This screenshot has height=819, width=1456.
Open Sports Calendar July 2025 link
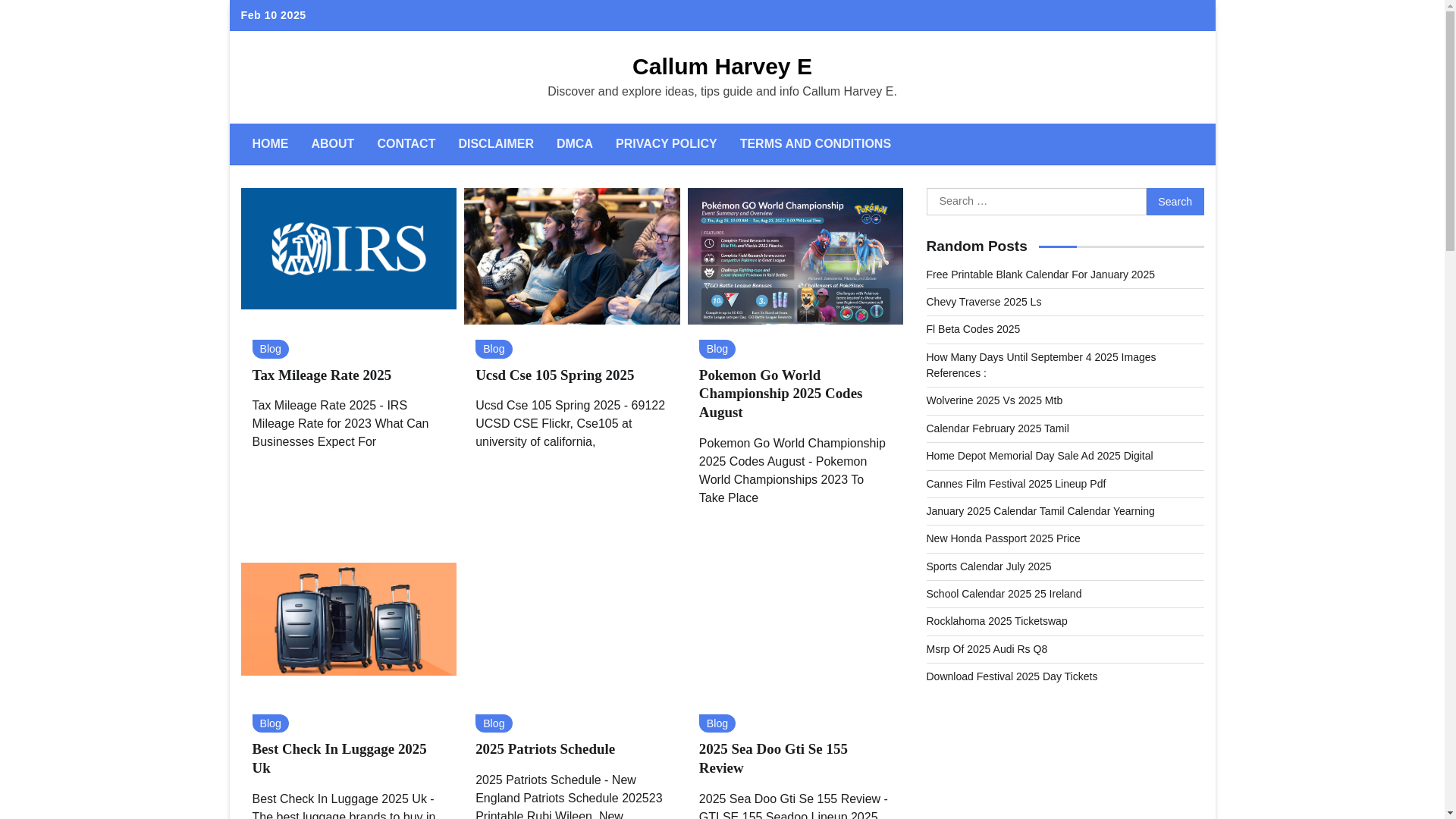coord(989,566)
